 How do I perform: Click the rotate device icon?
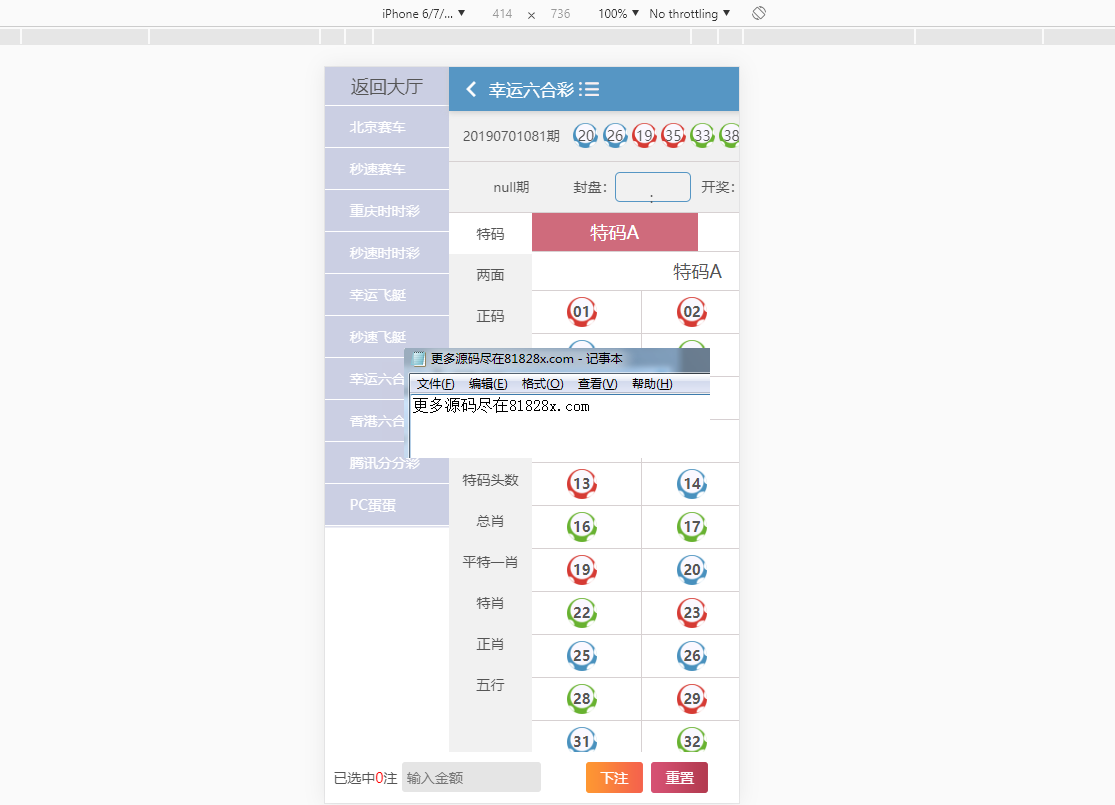point(759,14)
